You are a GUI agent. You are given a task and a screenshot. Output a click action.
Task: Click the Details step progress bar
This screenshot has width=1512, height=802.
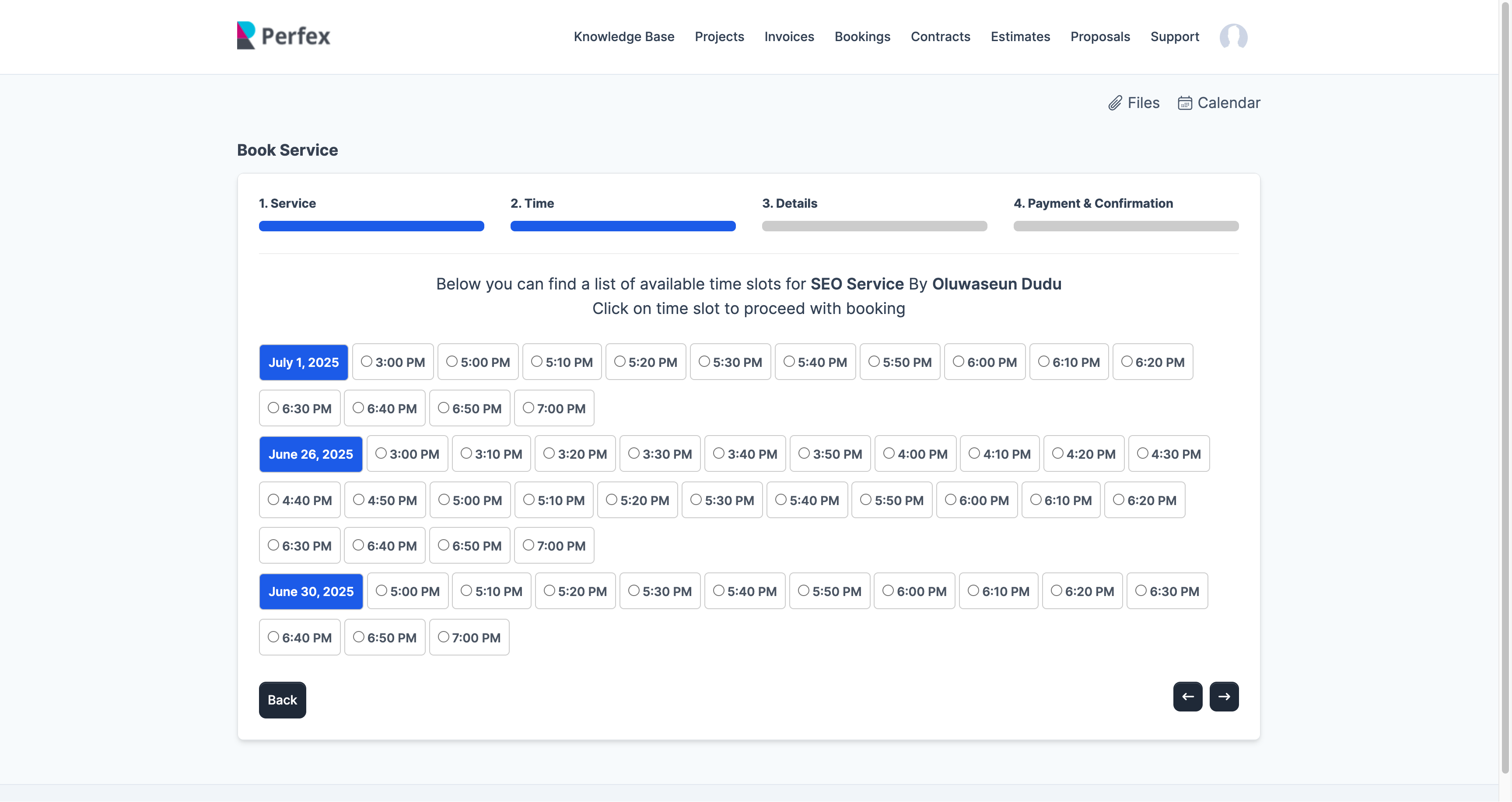coord(874,226)
